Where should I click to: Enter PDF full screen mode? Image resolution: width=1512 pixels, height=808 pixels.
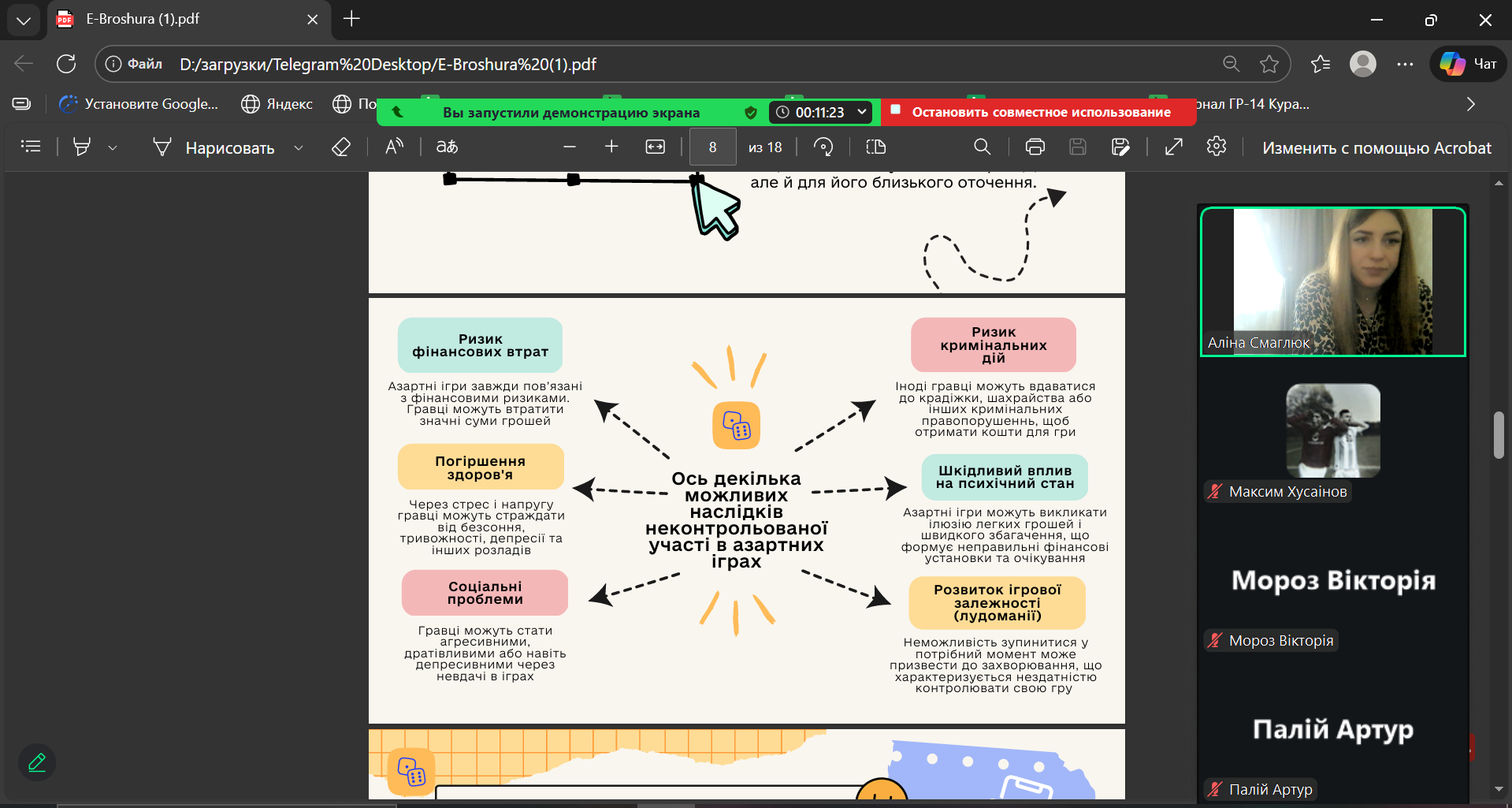click(1174, 147)
